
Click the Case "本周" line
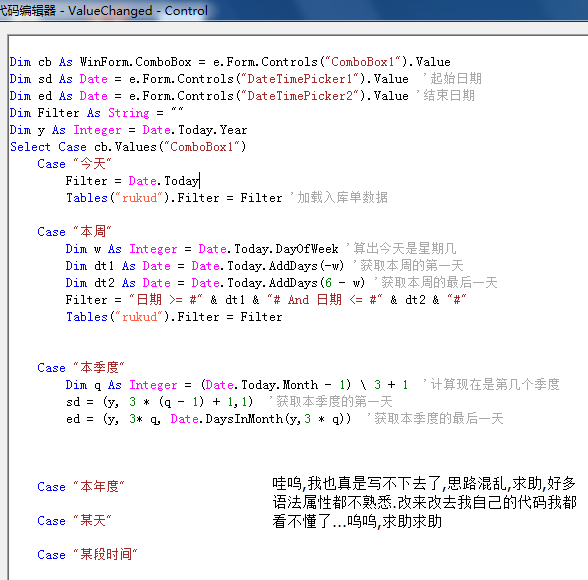click(x=74, y=232)
